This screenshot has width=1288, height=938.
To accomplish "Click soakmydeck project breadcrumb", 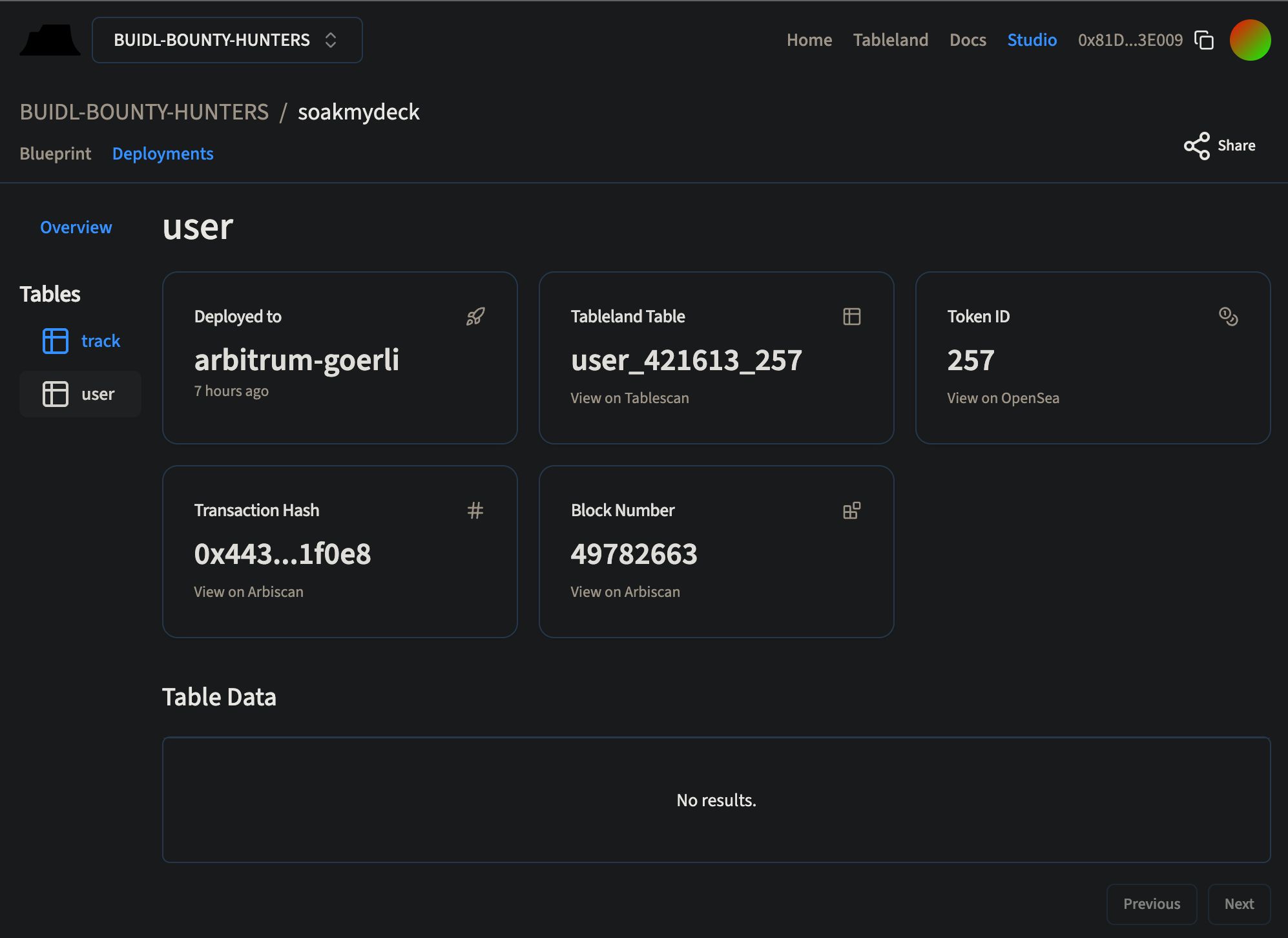I will pos(358,112).
